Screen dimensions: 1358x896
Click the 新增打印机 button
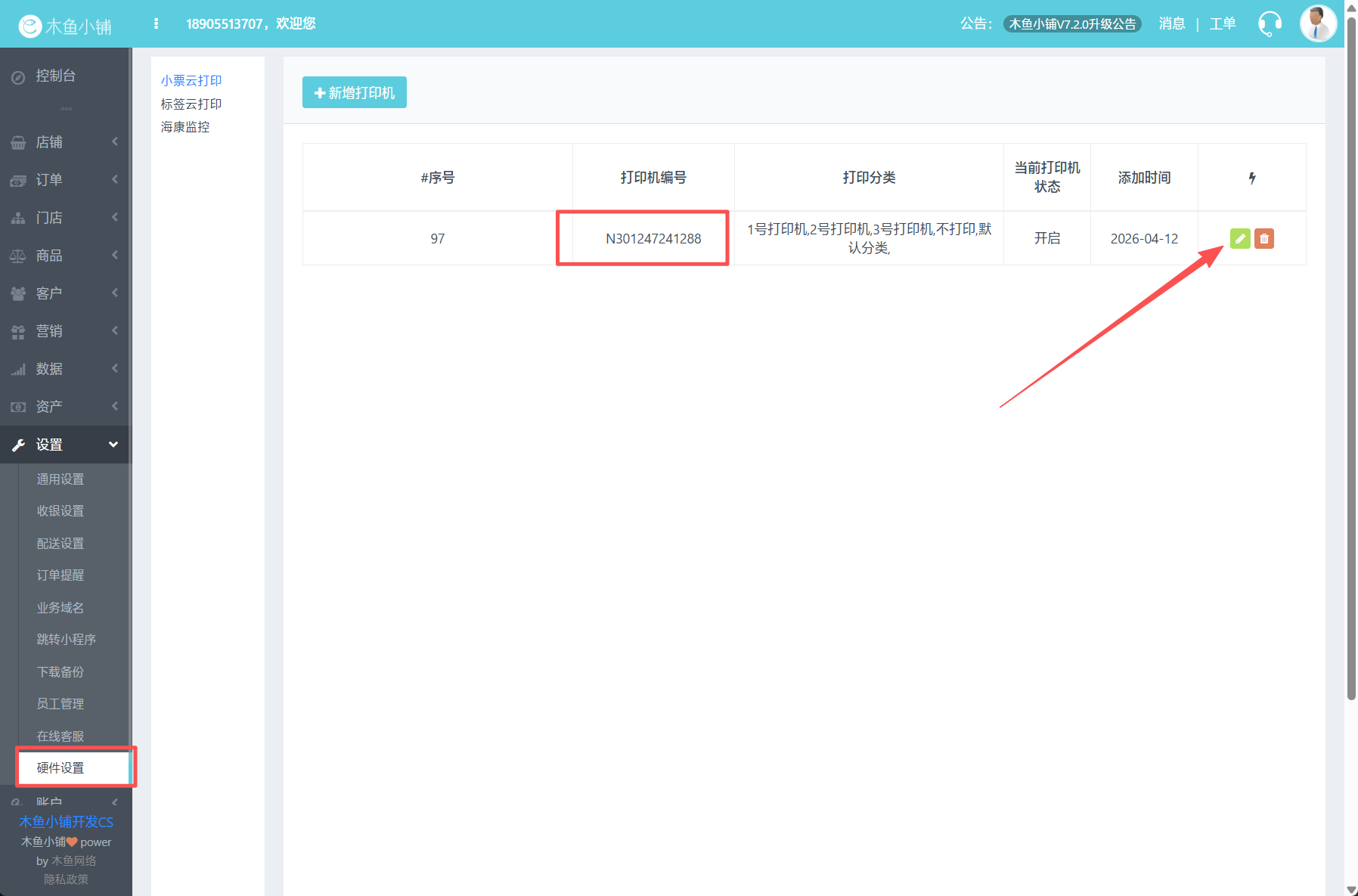pos(355,92)
